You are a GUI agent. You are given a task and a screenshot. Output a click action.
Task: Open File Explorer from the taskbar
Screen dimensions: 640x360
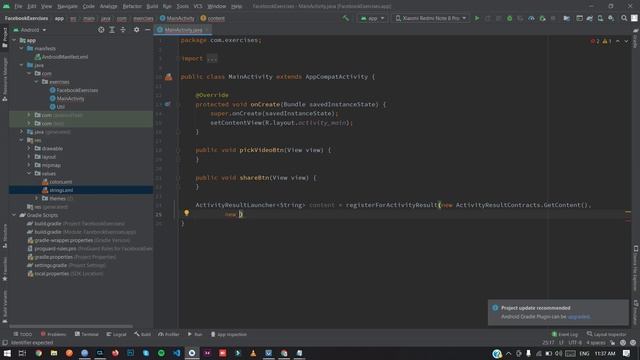point(54,353)
